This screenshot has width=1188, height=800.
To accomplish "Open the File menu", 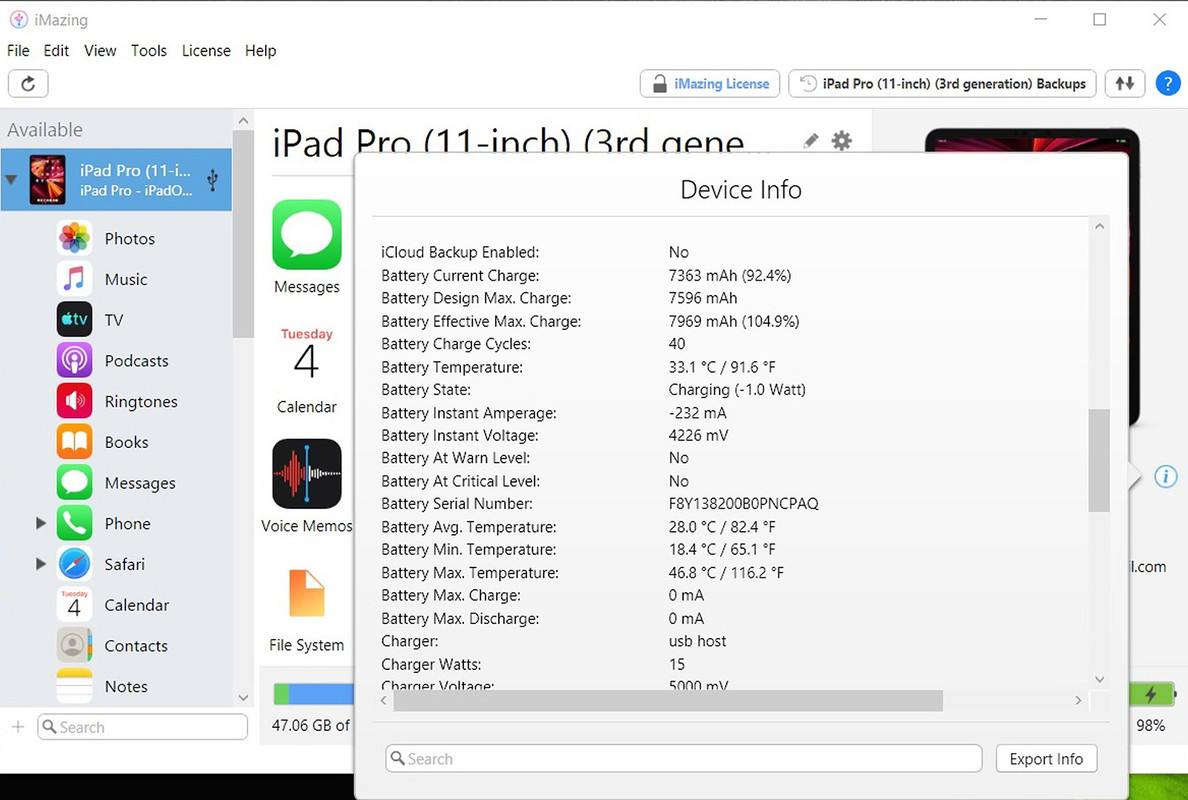I will 18,51.
